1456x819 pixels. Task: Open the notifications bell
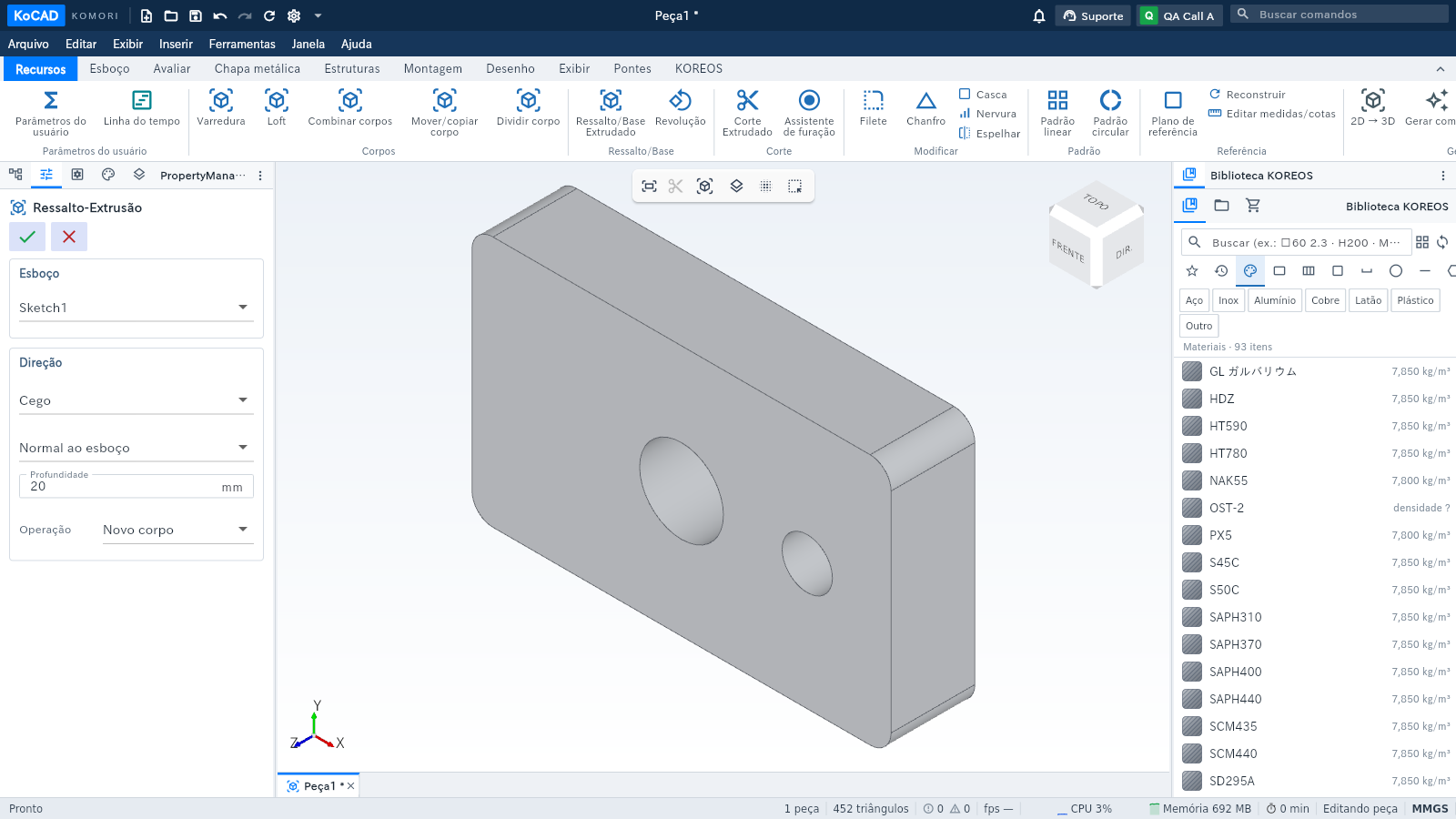pos(1039,15)
